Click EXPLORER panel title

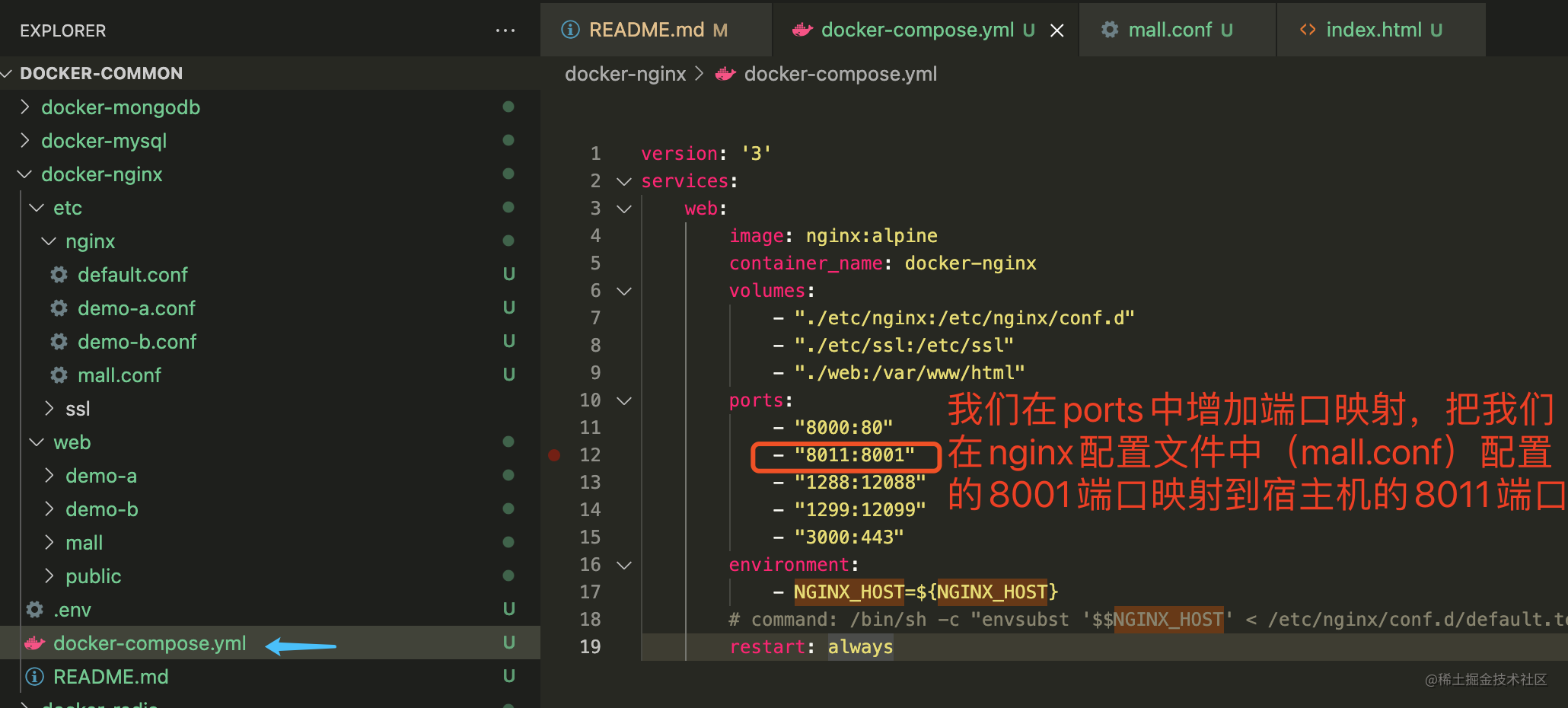(63, 30)
